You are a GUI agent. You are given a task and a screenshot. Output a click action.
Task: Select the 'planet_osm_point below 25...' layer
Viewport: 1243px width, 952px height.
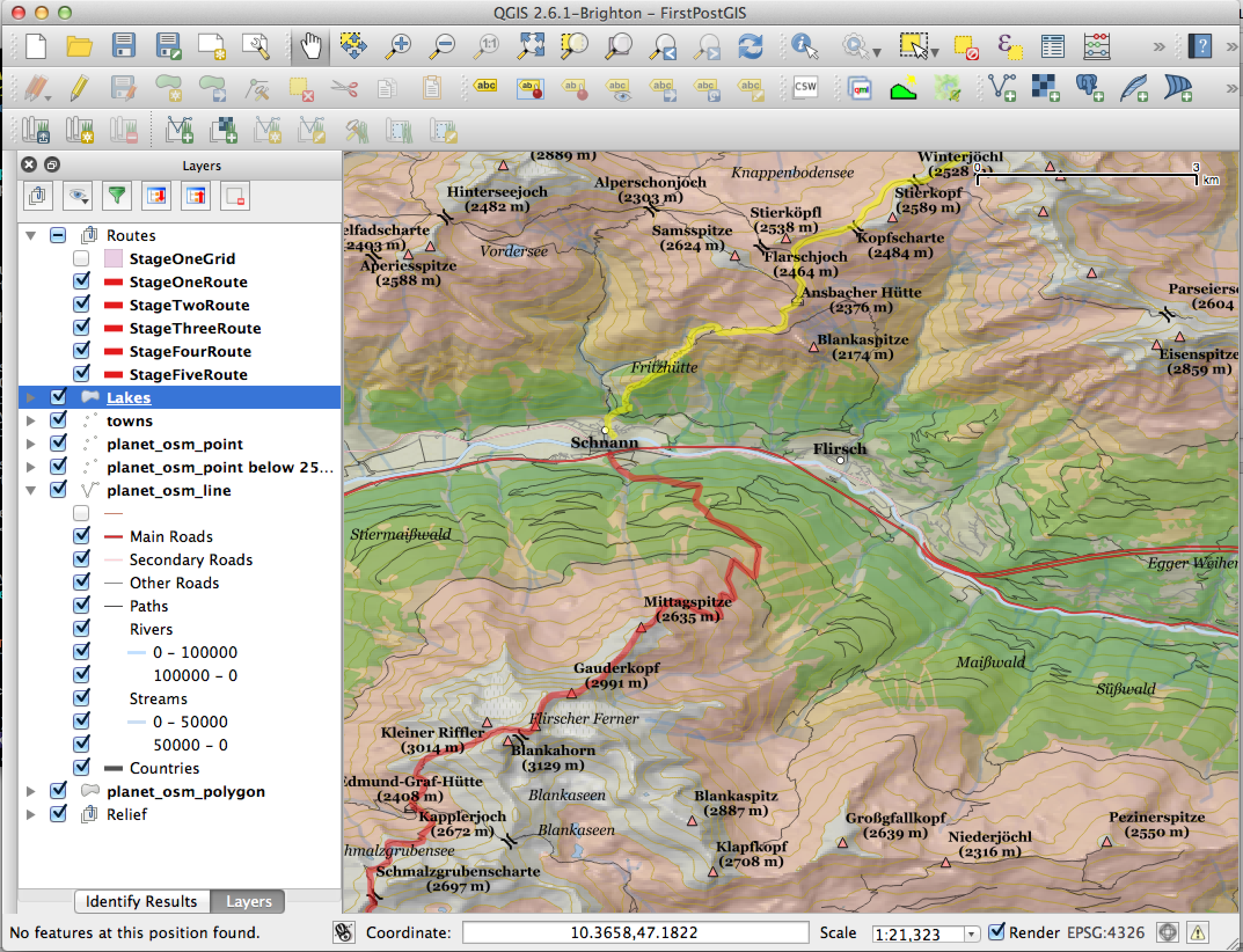tap(220, 467)
